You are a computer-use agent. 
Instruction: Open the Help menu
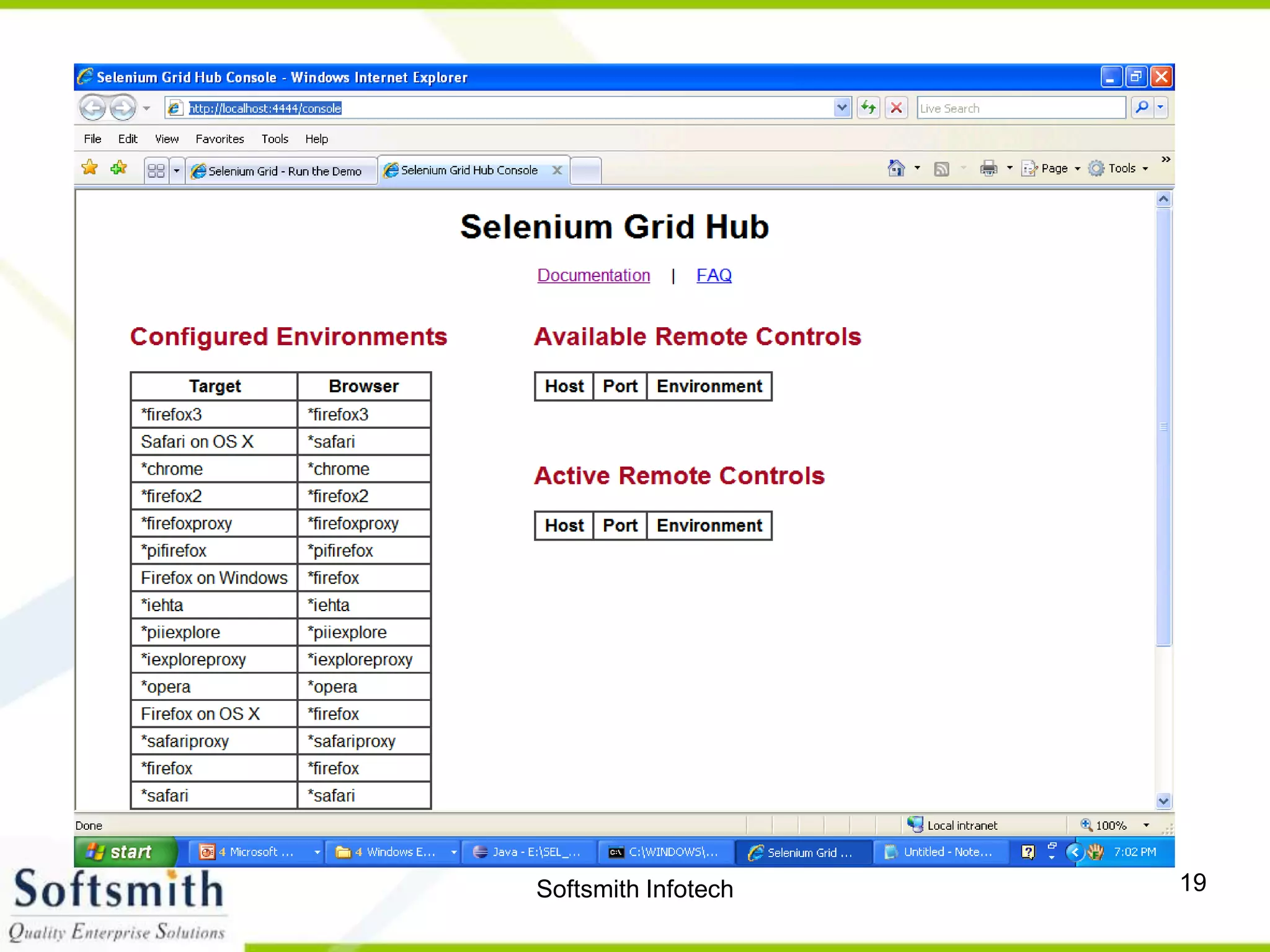(x=316, y=139)
